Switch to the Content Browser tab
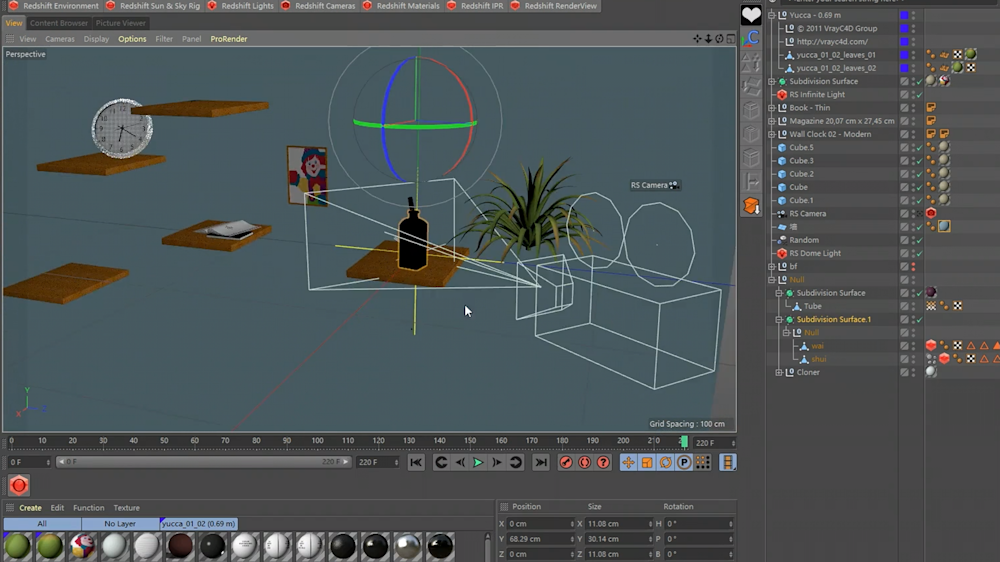 click(x=58, y=23)
